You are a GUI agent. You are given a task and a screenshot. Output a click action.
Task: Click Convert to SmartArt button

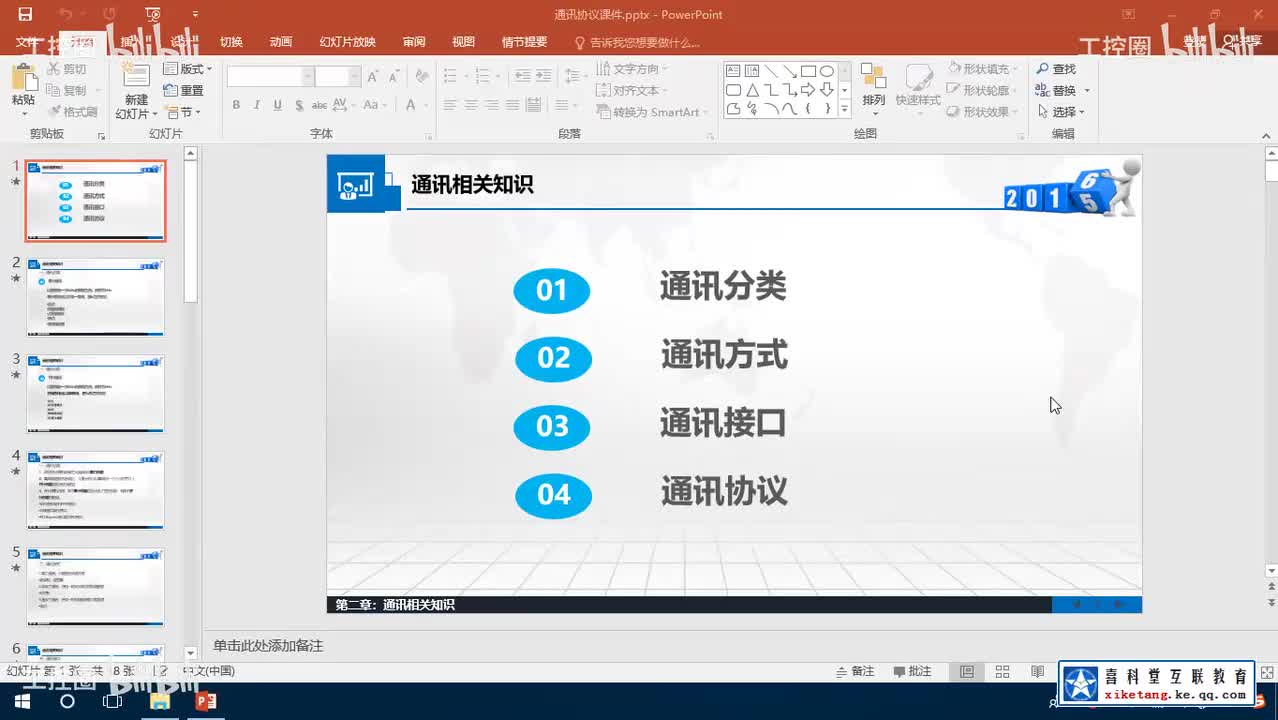[652, 112]
